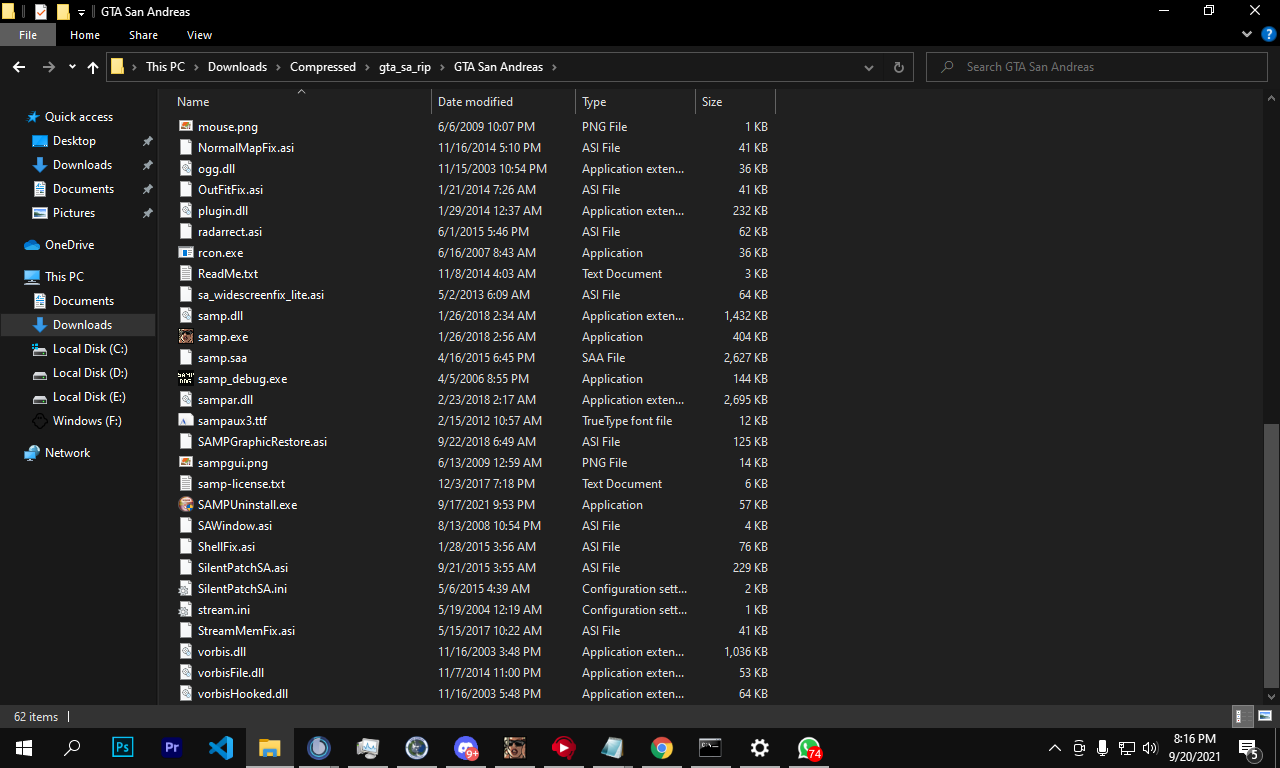Image resolution: width=1280 pixels, height=768 pixels.
Task: Select the stream.ini settings icon
Action: coord(186,610)
